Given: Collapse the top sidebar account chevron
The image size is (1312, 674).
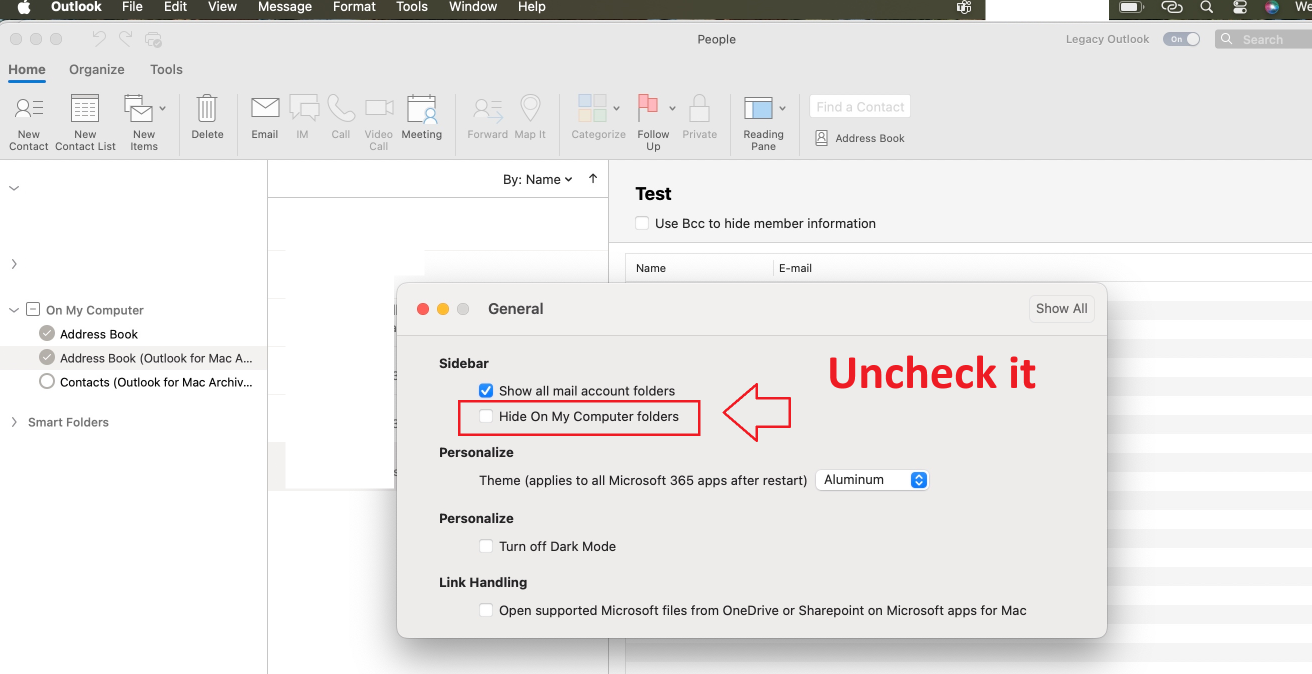Looking at the screenshot, I should pos(14,187).
